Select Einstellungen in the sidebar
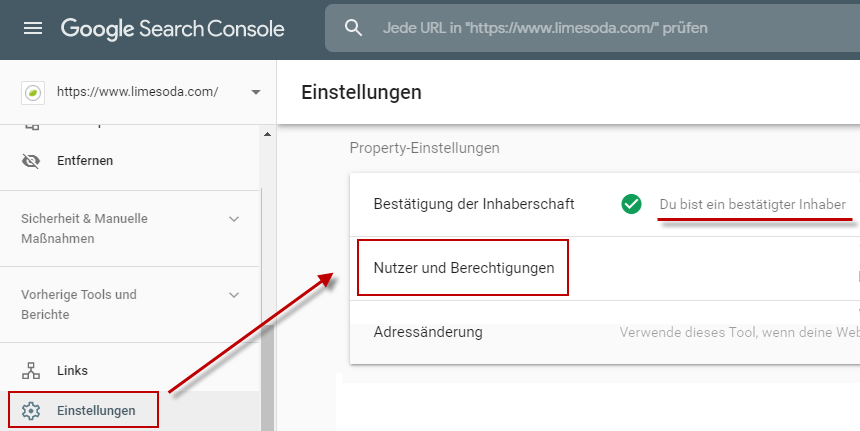The image size is (860, 431). click(96, 410)
